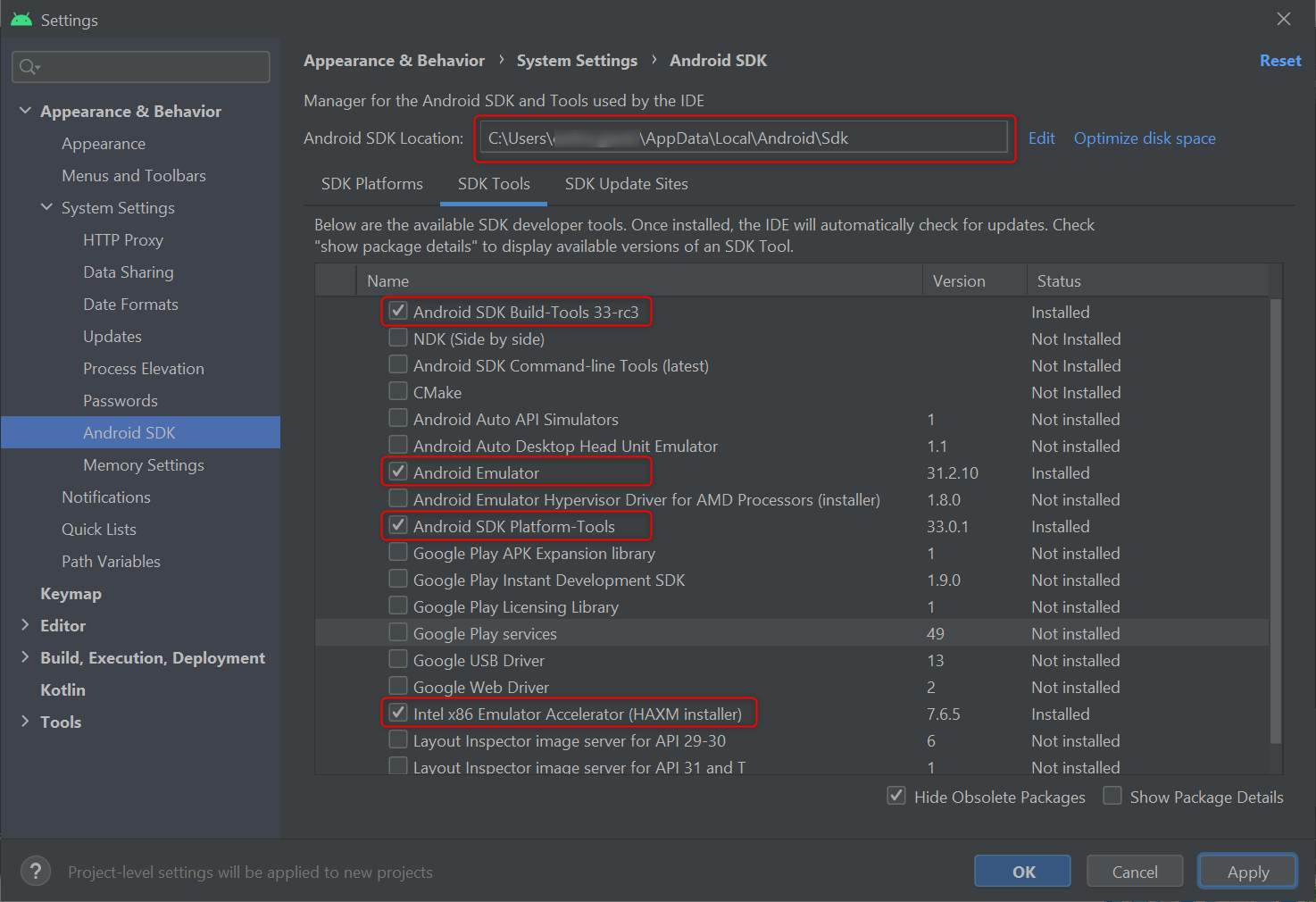The image size is (1316, 902).
Task: Click Optimize disk space link
Action: pyautogui.click(x=1145, y=138)
